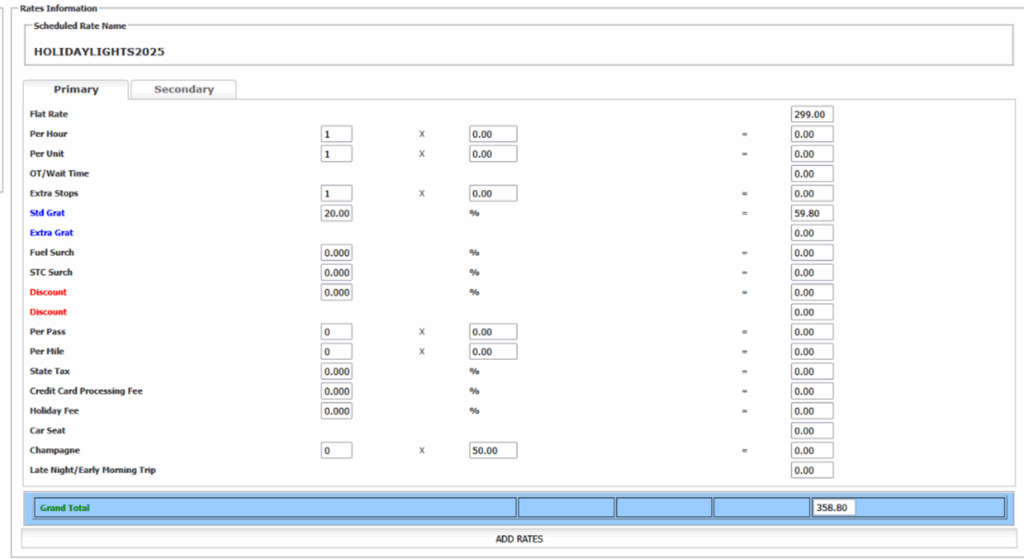The height and width of the screenshot is (559, 1024).
Task: Click the Per Hour rate field
Action: tap(492, 134)
